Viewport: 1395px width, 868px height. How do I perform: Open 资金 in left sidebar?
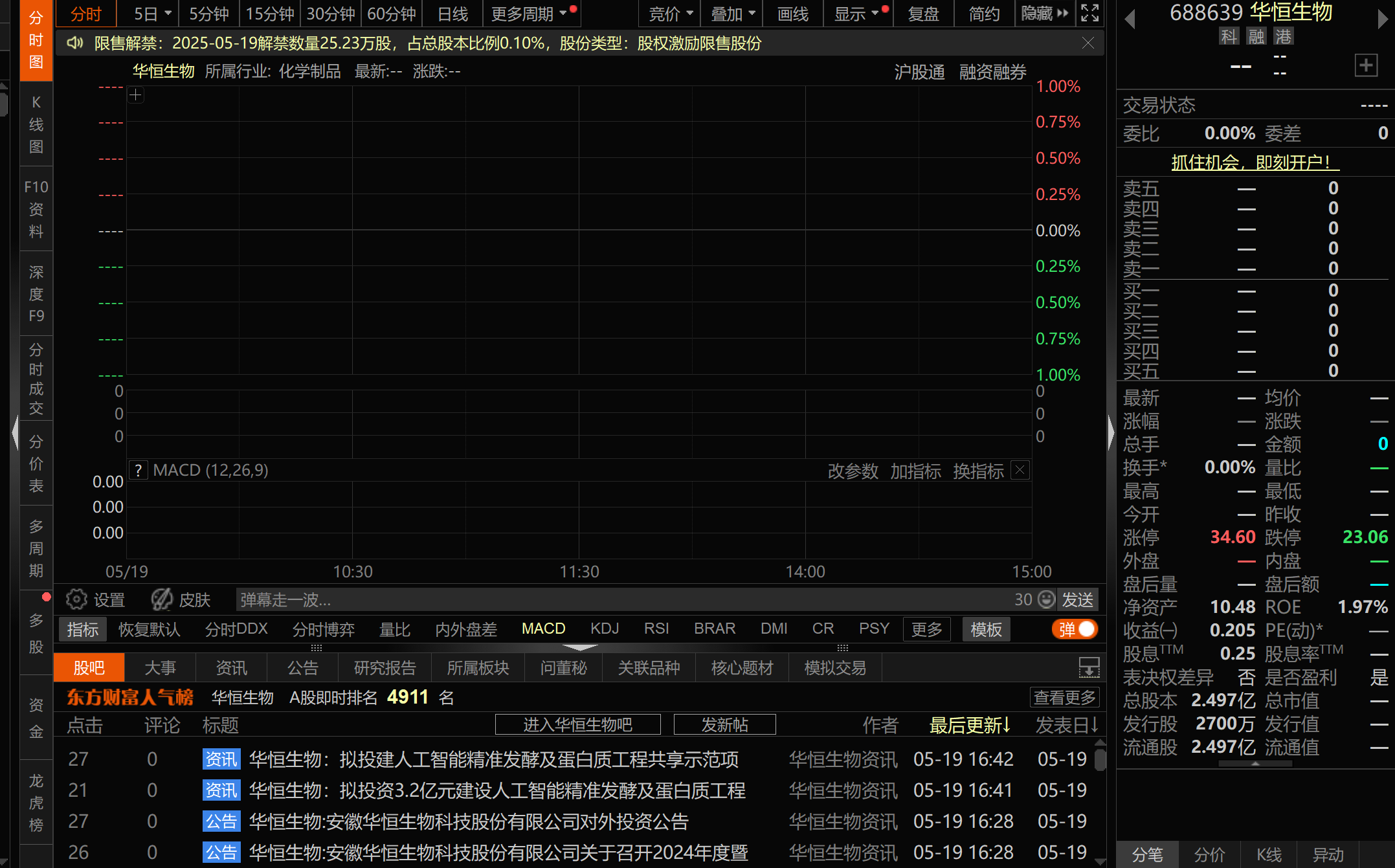36,718
